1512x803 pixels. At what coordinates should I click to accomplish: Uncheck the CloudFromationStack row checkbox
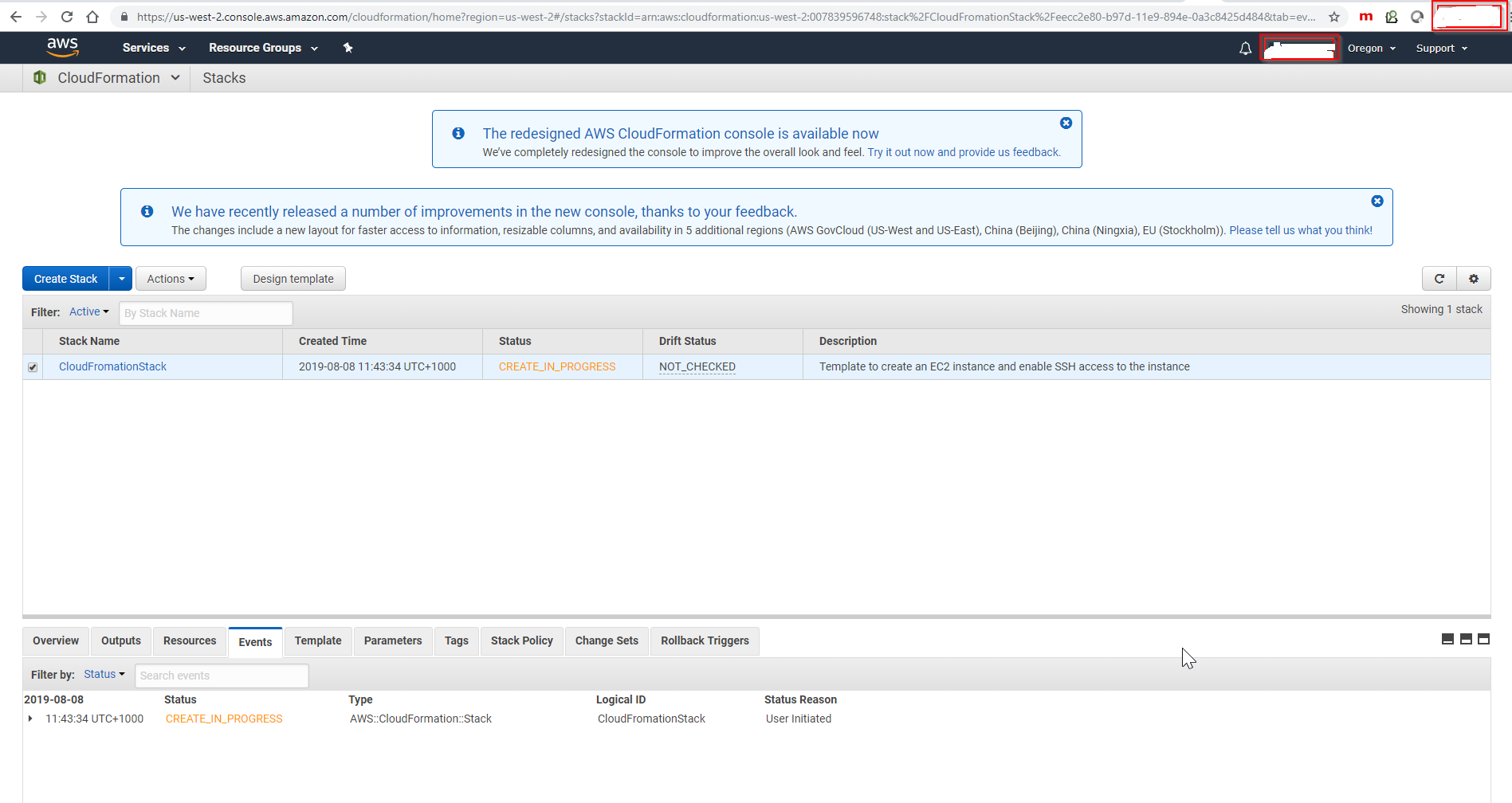tap(33, 367)
